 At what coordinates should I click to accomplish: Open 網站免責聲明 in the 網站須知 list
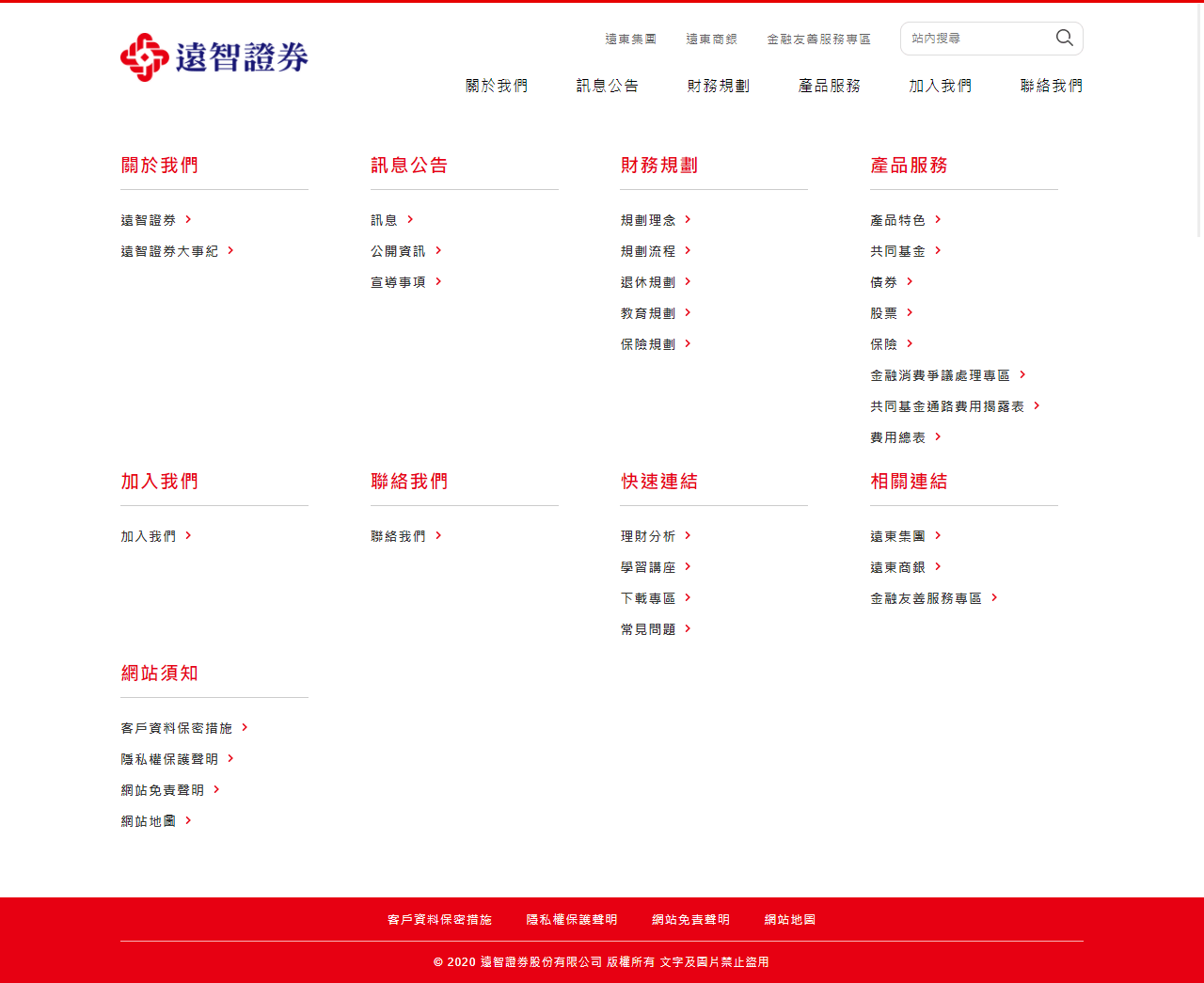(163, 790)
